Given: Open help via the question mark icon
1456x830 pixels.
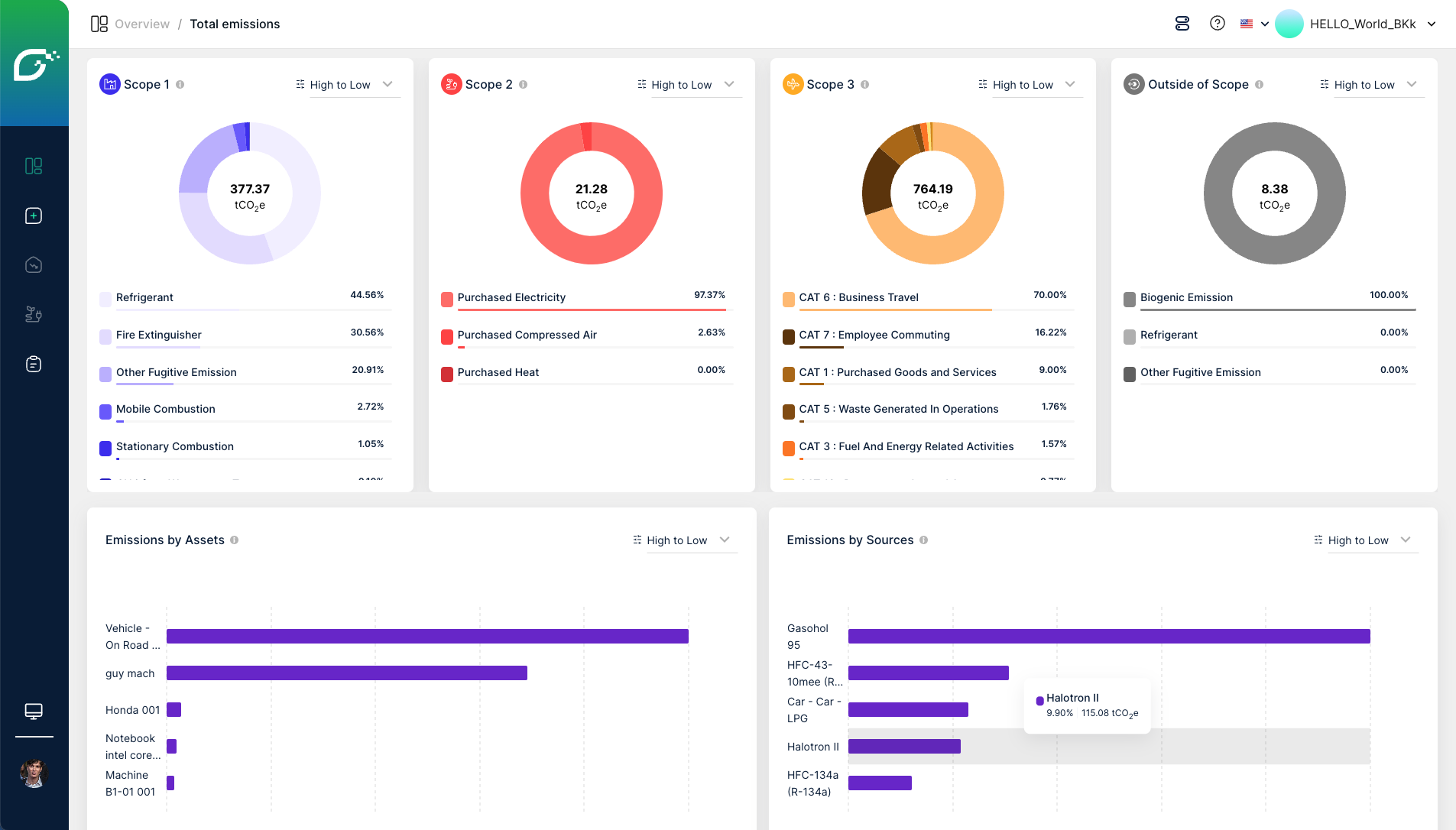Looking at the screenshot, I should click(1218, 24).
